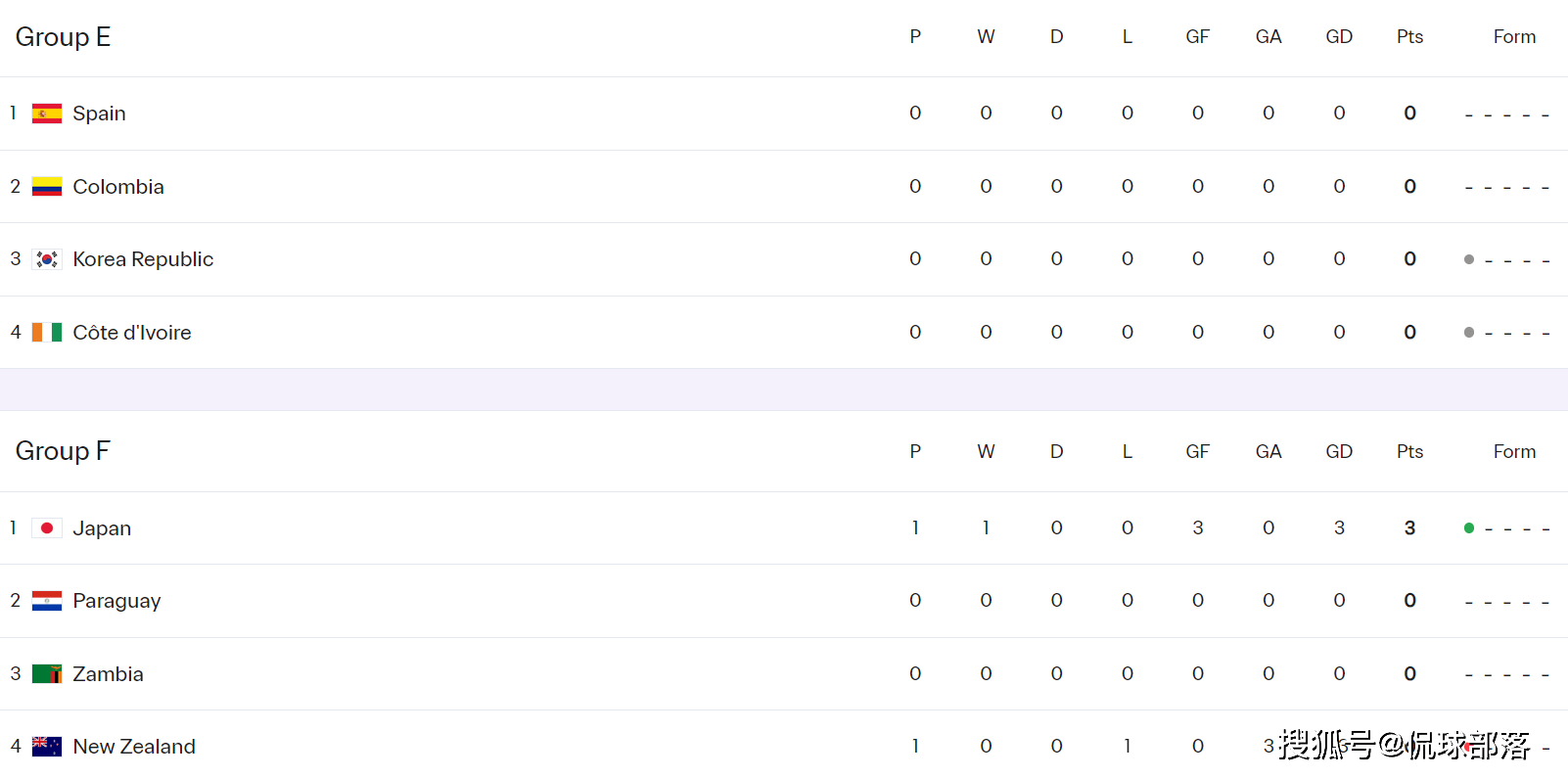Click the Zambia flag icon
Viewport: 1568px width, 778px height.
point(47,674)
